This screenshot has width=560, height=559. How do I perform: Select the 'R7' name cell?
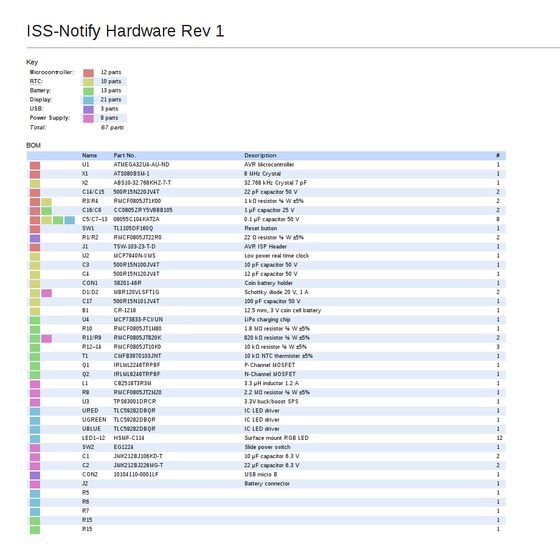point(85,511)
